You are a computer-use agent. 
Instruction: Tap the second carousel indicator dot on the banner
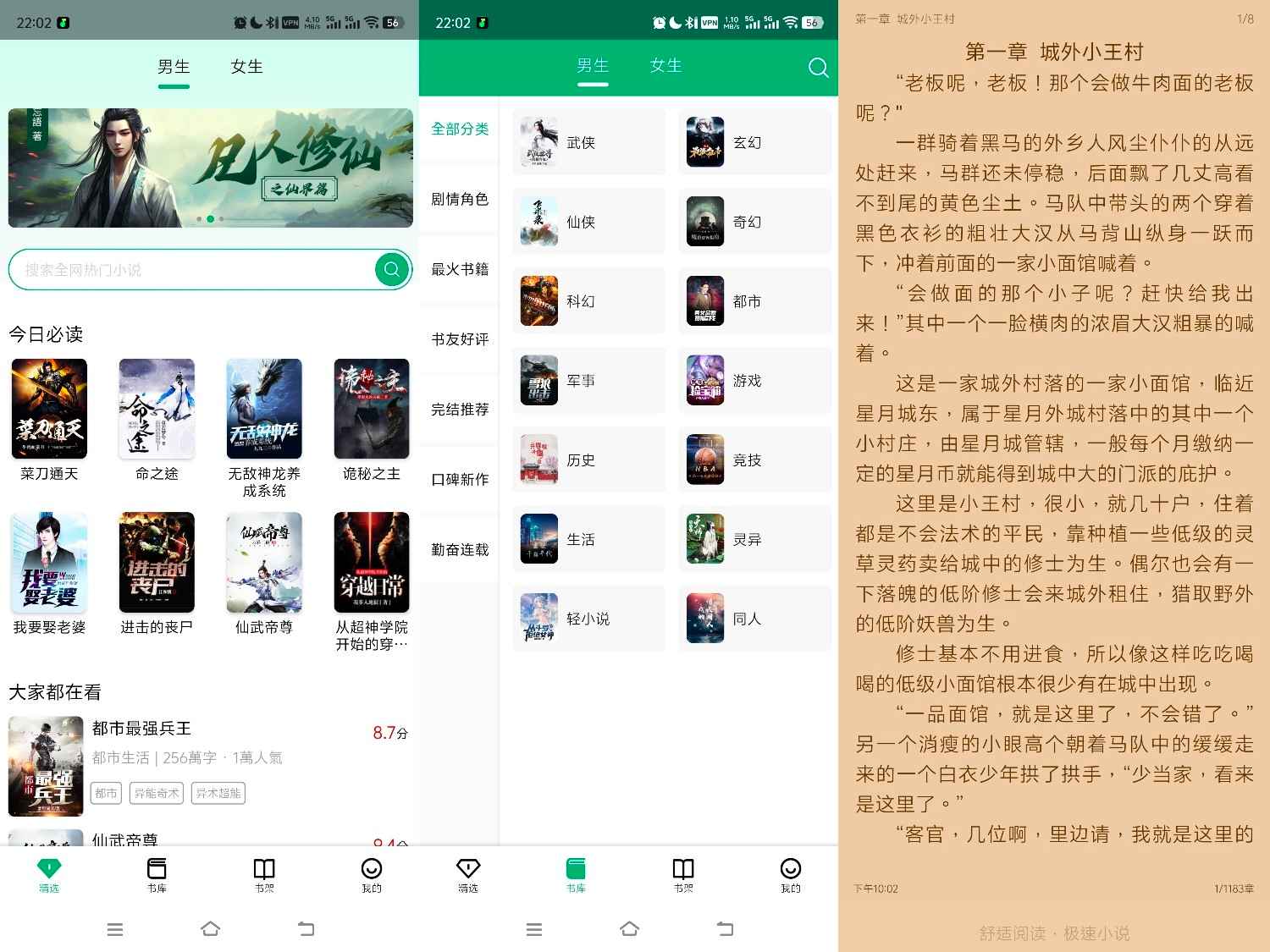tap(208, 219)
